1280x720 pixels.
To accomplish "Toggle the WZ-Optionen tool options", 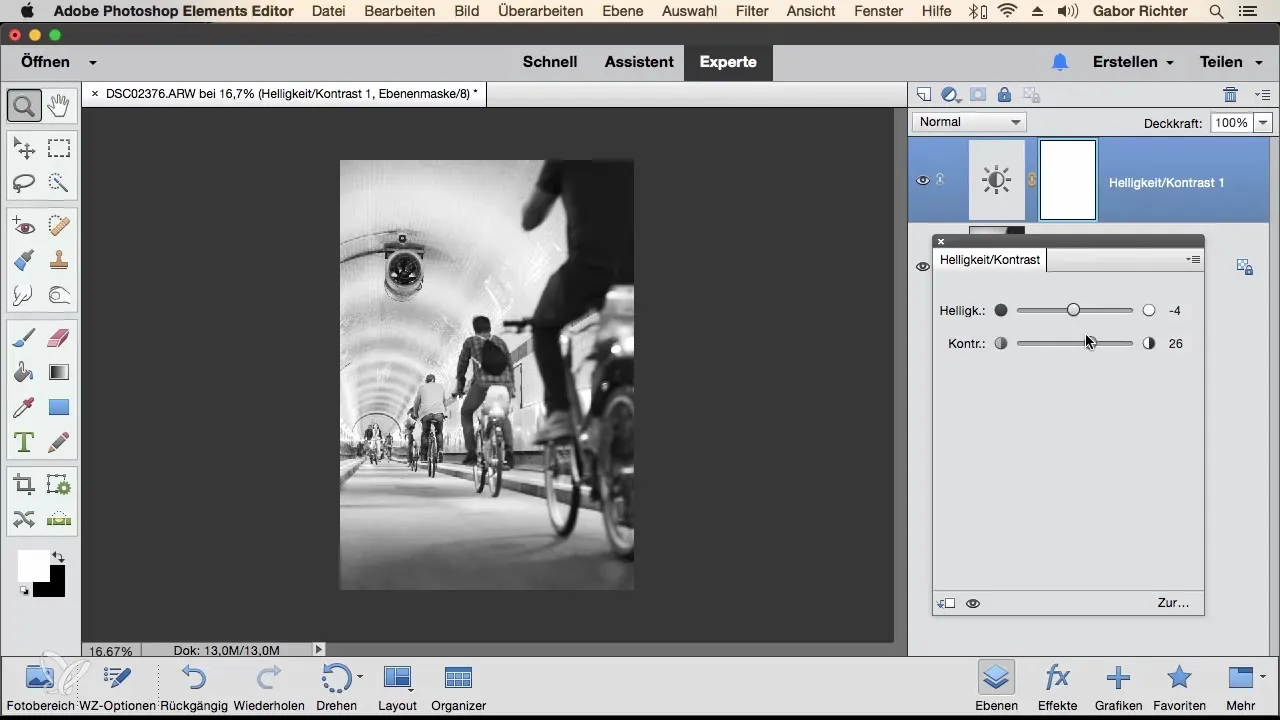I will tap(117, 687).
